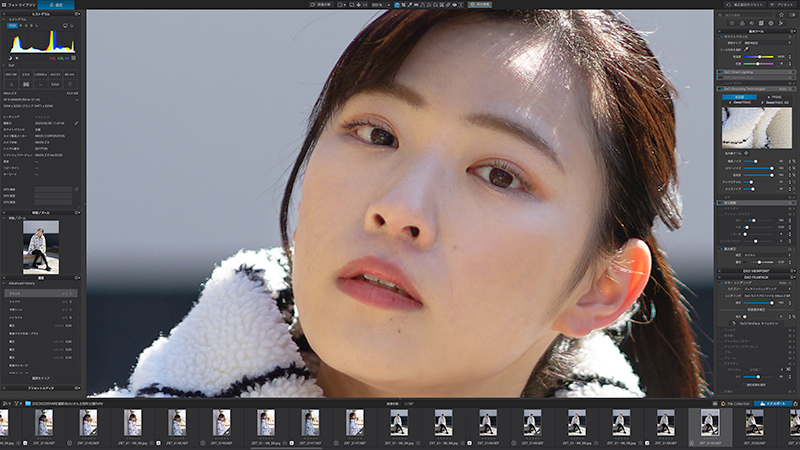Select the white balance eyedropper toolbar icon

[410, 5]
